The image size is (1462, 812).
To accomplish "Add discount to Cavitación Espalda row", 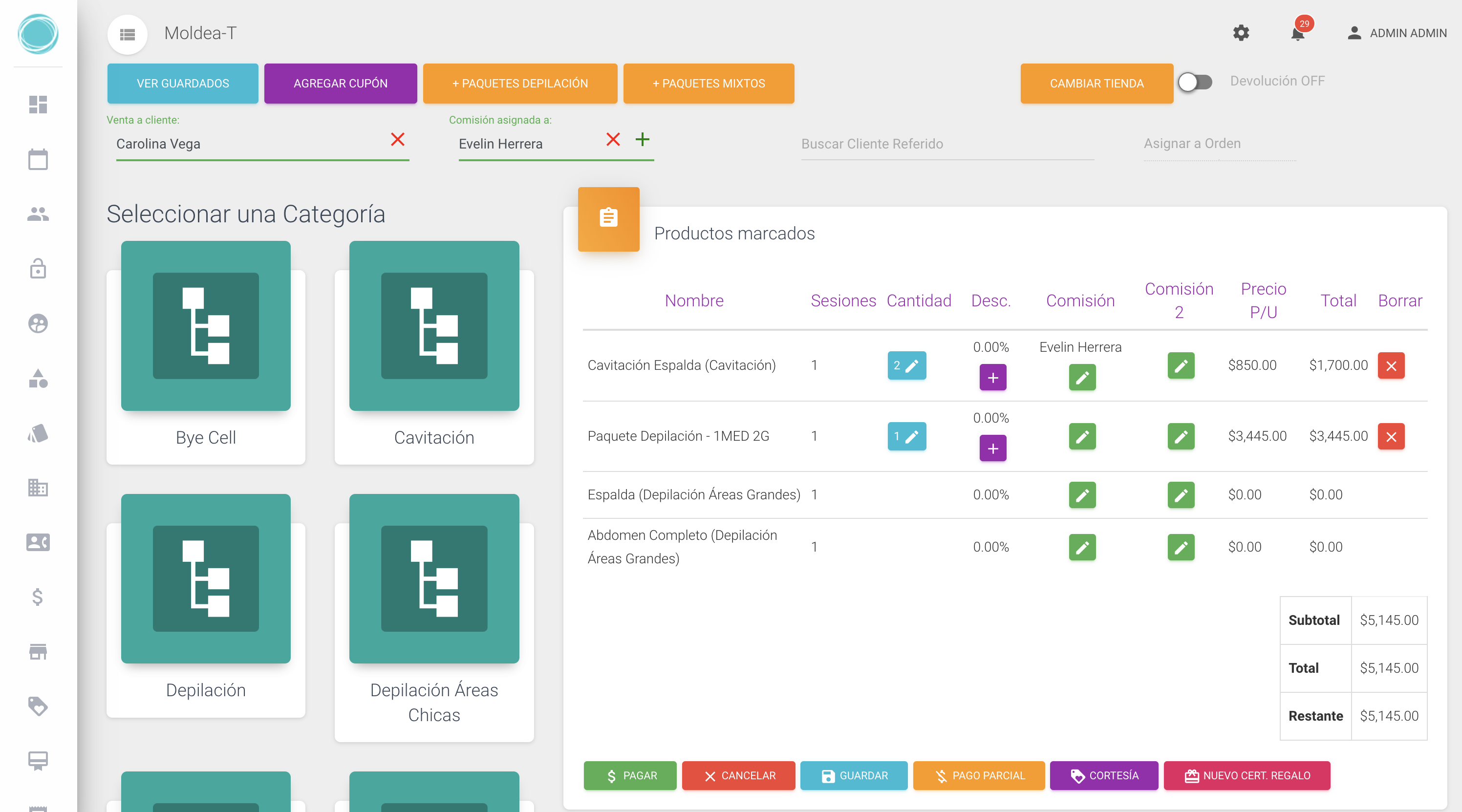I will [x=992, y=378].
